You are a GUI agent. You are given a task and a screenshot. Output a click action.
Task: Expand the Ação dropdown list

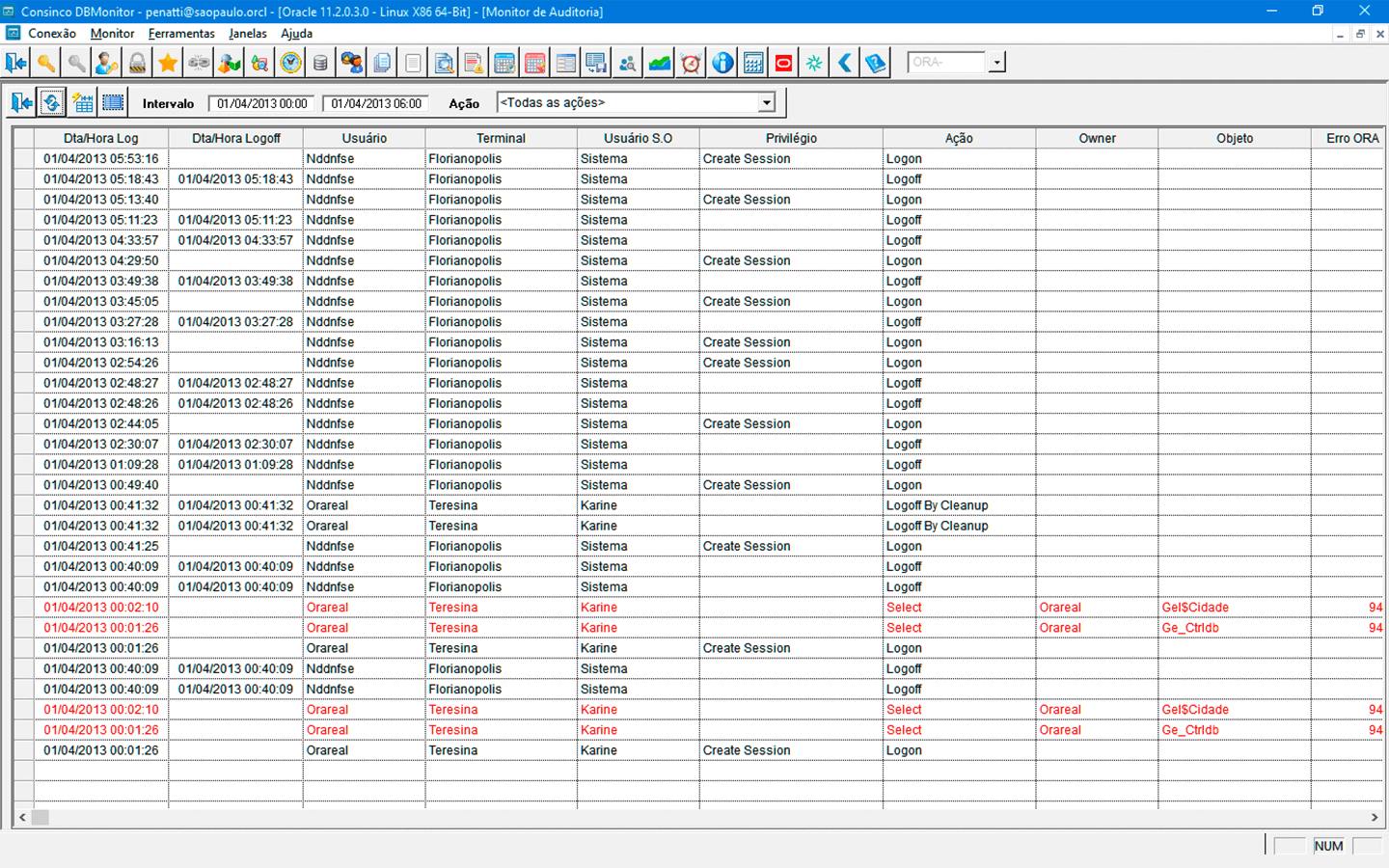(766, 103)
